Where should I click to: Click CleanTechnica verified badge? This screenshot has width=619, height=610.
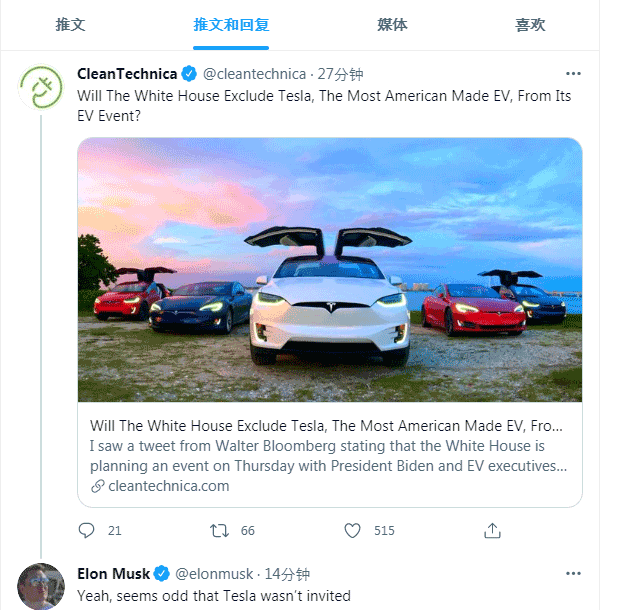click(x=188, y=74)
